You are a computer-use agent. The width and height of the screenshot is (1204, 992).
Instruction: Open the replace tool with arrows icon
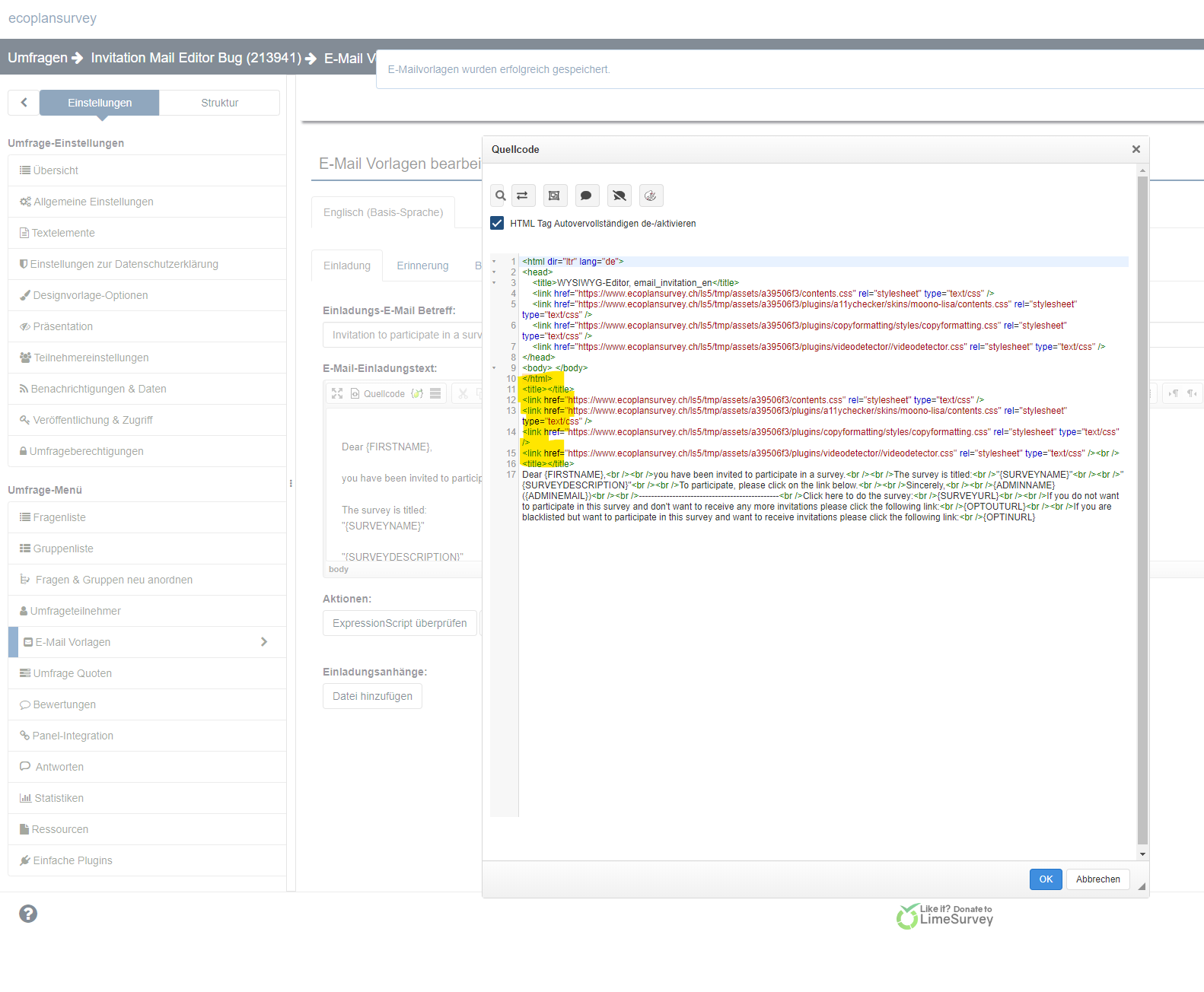tap(523, 196)
